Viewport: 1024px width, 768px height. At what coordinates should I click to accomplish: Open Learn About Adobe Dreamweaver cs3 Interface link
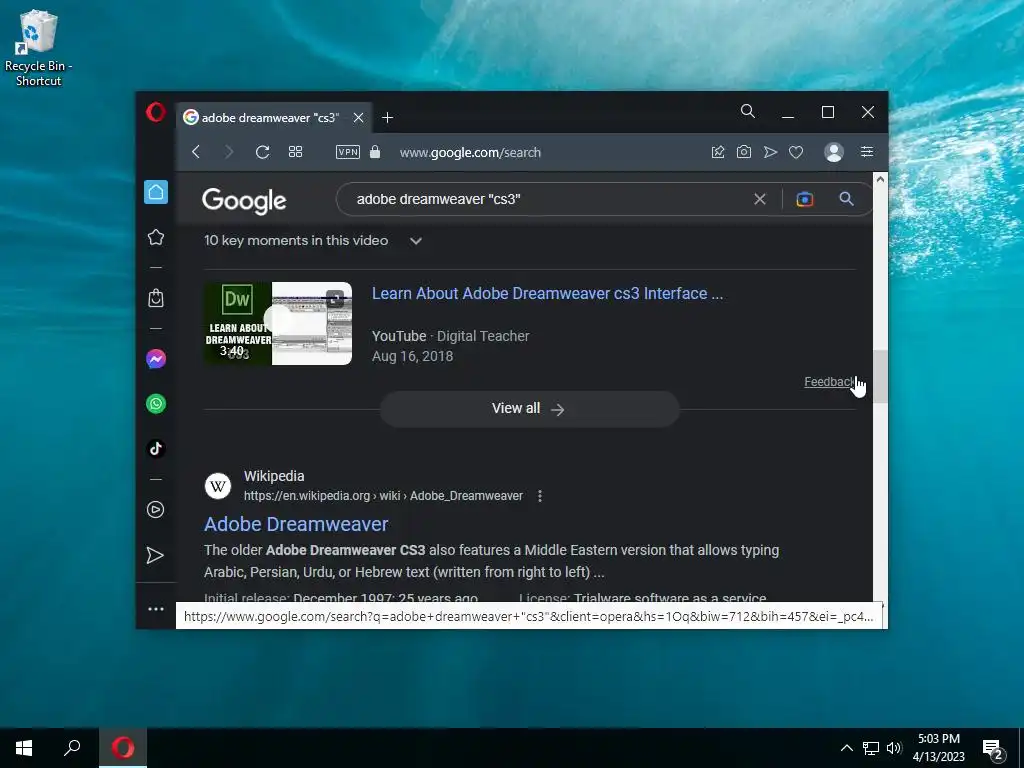point(547,293)
